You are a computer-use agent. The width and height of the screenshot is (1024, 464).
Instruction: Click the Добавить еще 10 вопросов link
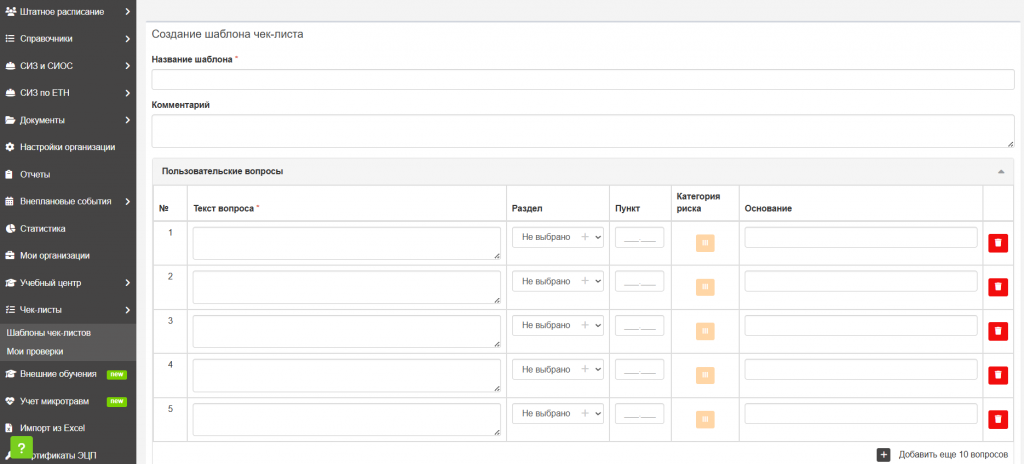click(953, 454)
